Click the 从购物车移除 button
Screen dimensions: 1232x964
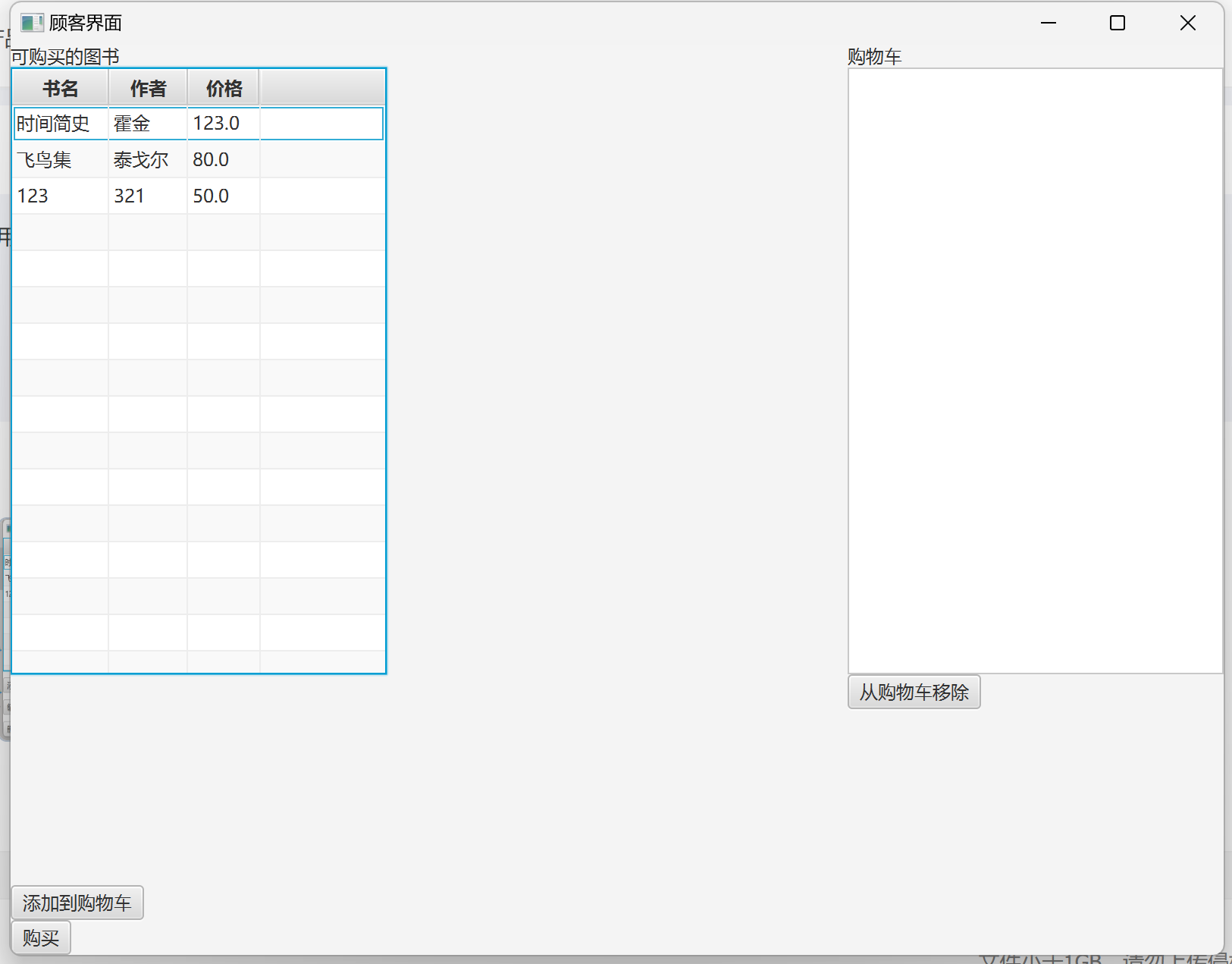pyautogui.click(x=914, y=692)
